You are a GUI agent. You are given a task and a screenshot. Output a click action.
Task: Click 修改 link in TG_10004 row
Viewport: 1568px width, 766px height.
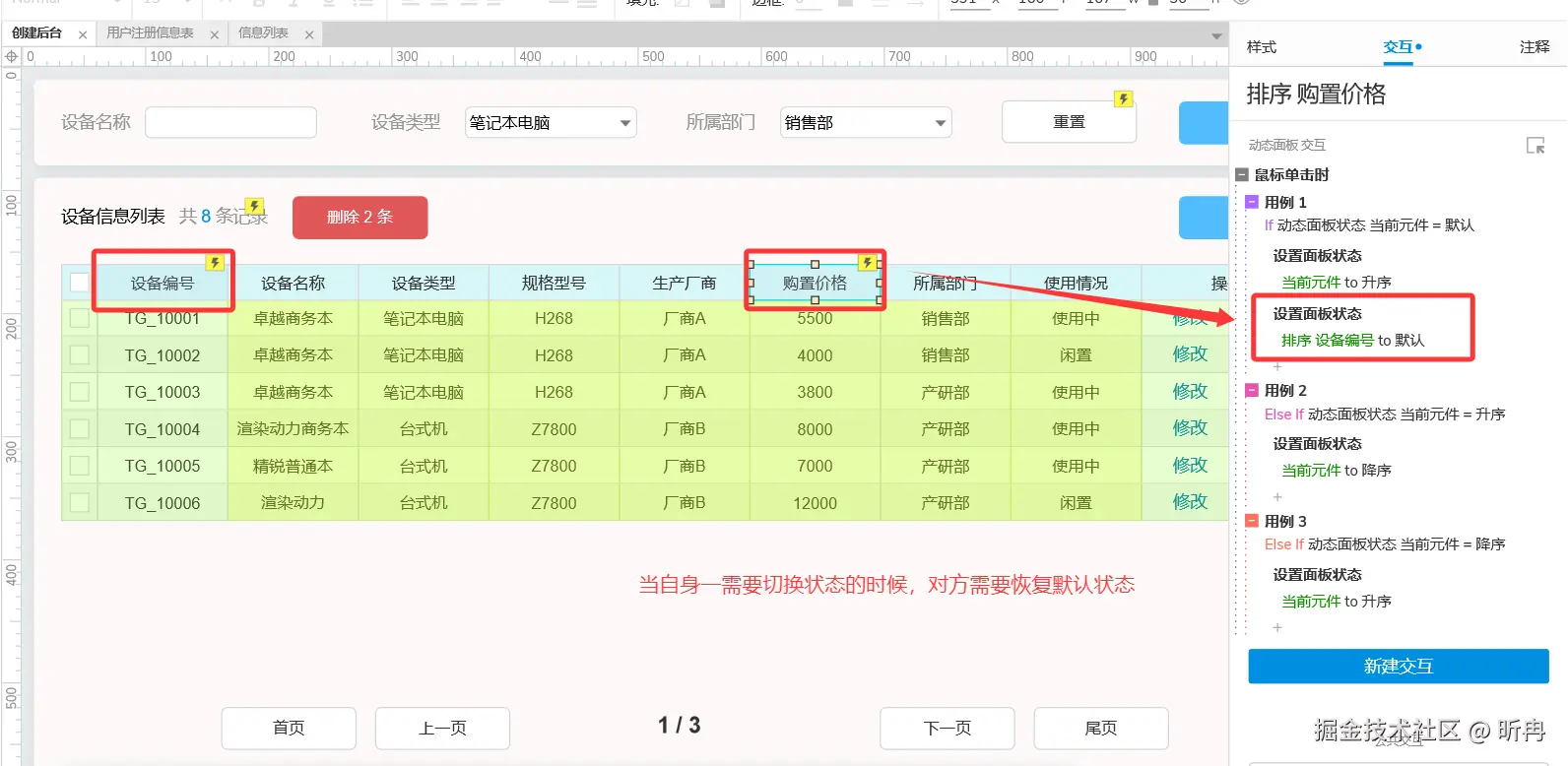coord(1190,428)
